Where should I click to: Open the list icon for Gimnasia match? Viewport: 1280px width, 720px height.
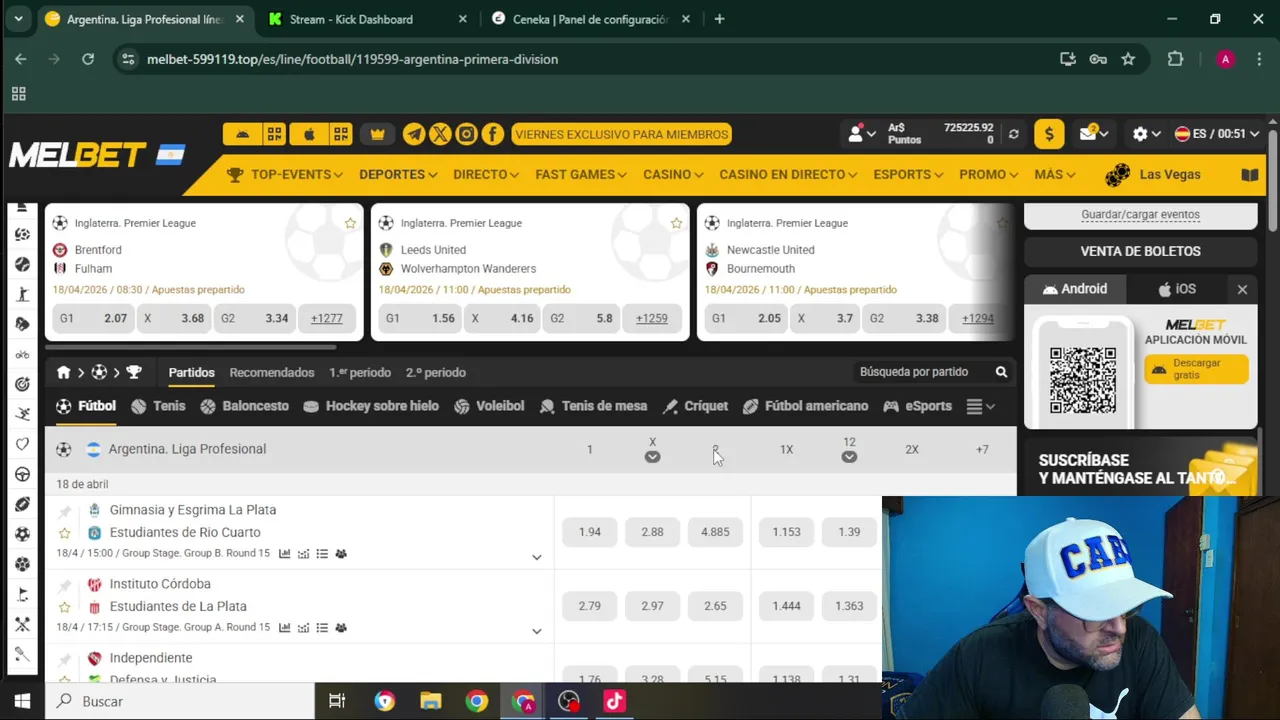pyautogui.click(x=322, y=553)
